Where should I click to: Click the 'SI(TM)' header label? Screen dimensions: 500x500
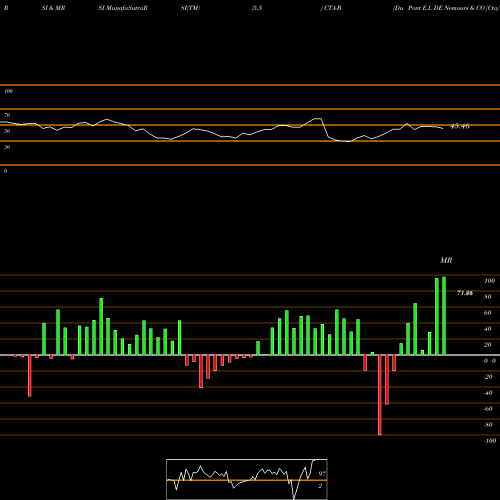point(190,8)
